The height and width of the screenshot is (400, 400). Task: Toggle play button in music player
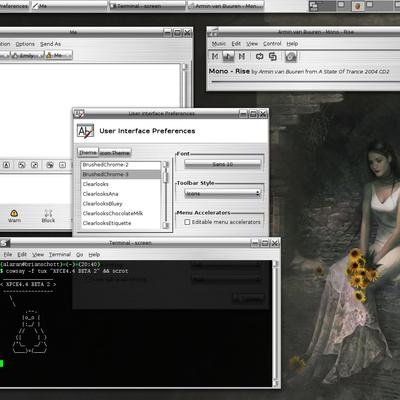tap(228, 56)
